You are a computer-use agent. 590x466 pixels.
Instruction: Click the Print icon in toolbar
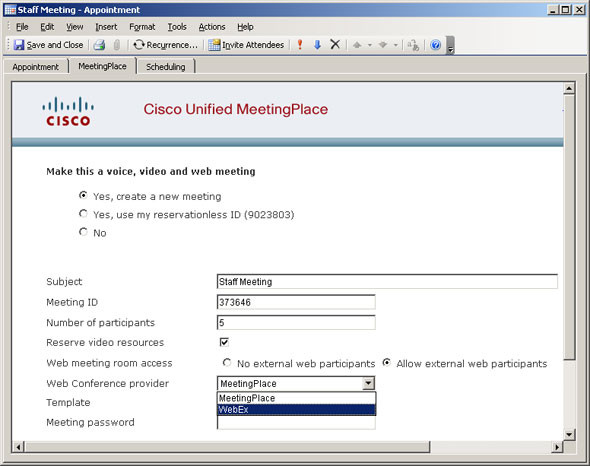point(99,45)
